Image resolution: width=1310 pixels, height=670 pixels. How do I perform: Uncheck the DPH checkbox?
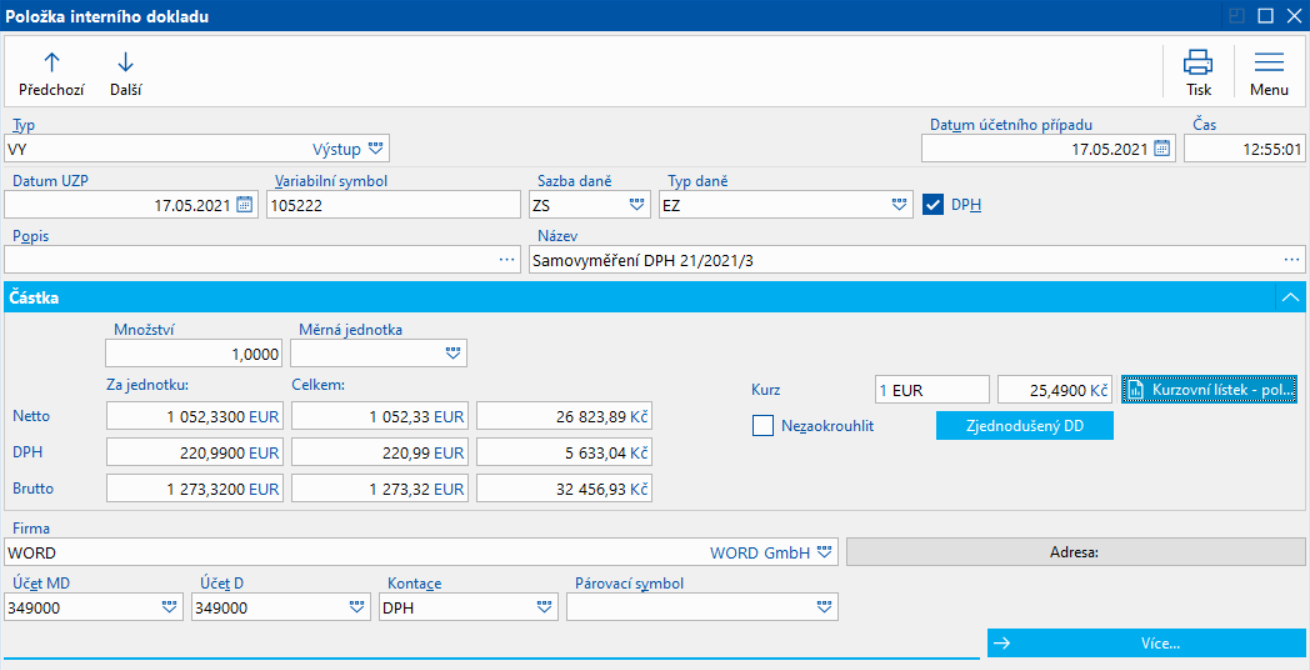tap(933, 205)
